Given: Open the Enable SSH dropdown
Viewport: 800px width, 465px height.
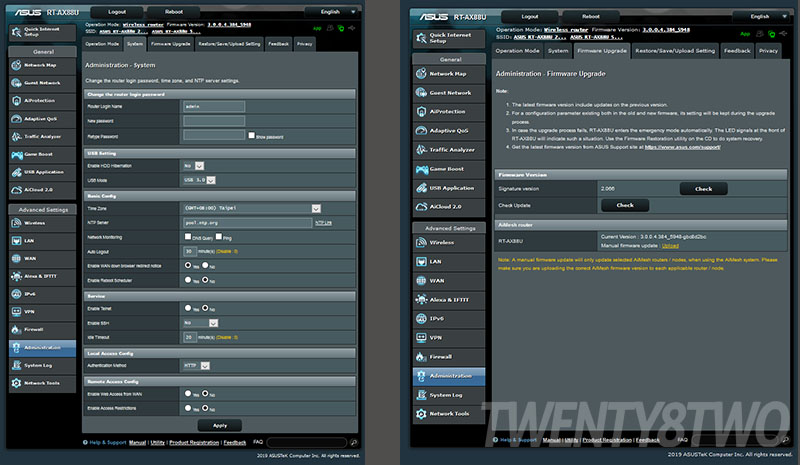Looking at the screenshot, I should pyautogui.click(x=201, y=323).
